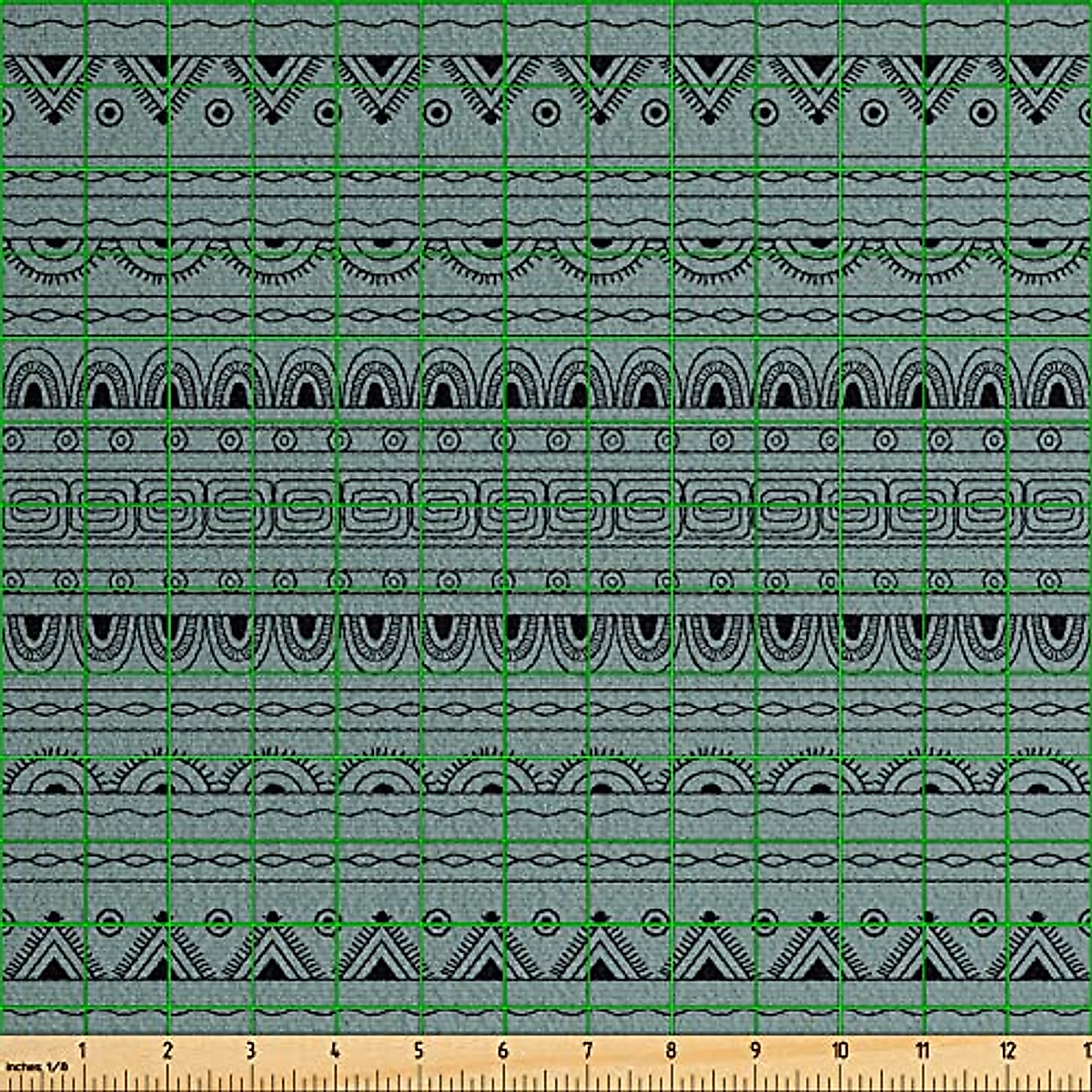This screenshot has width=1092, height=1092.
Task: Select the ruler mark labeled 9
Action: 755,1050
